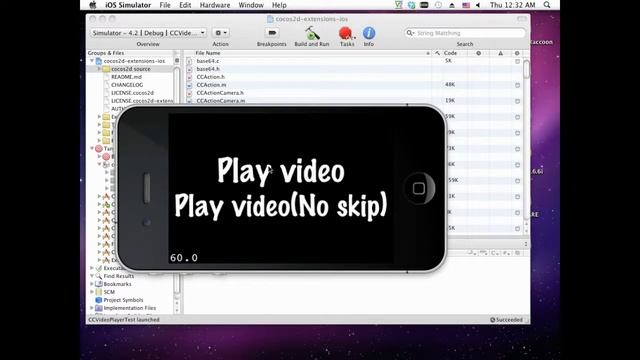Open the Apple menu

tap(93, 5)
